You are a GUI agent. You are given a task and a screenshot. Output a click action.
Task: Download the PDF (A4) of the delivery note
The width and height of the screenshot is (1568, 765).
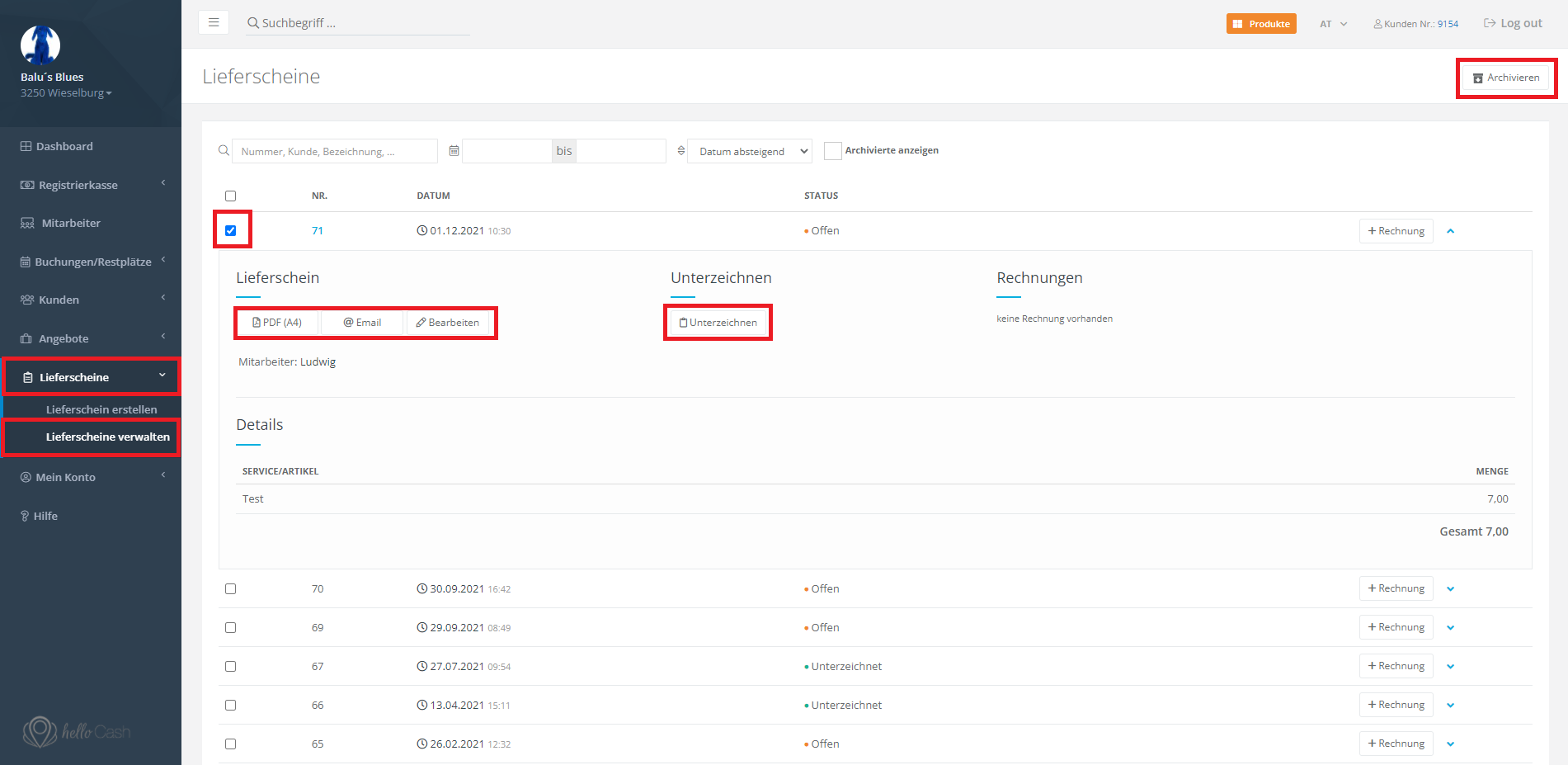pos(277,323)
